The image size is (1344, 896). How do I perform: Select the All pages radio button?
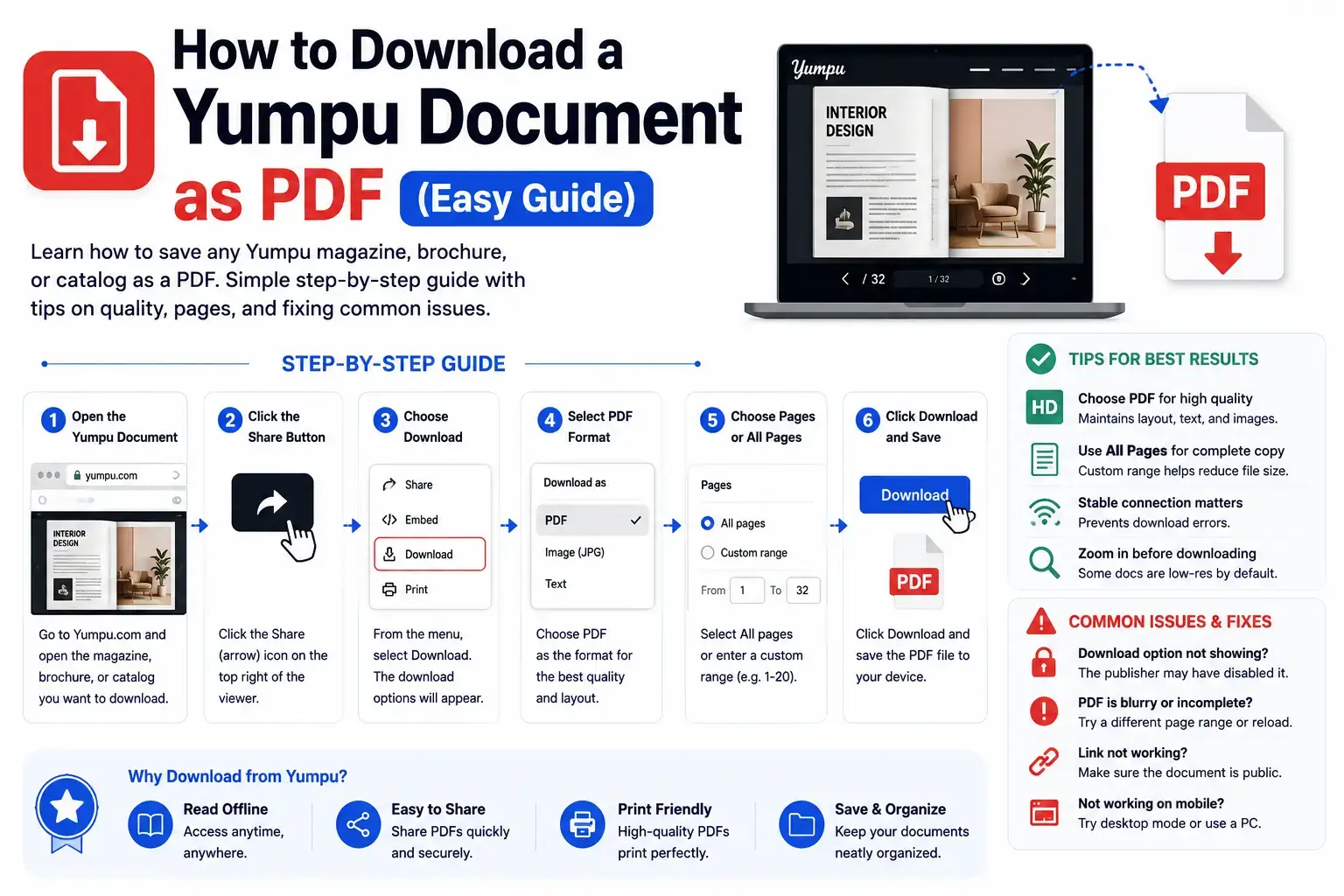707,523
